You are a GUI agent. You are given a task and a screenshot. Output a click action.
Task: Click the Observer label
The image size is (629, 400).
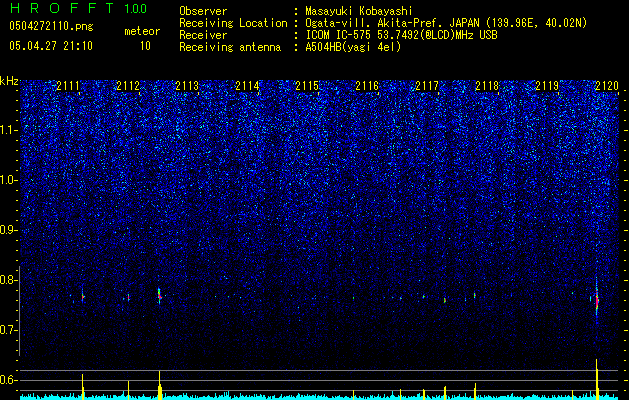coord(203,11)
